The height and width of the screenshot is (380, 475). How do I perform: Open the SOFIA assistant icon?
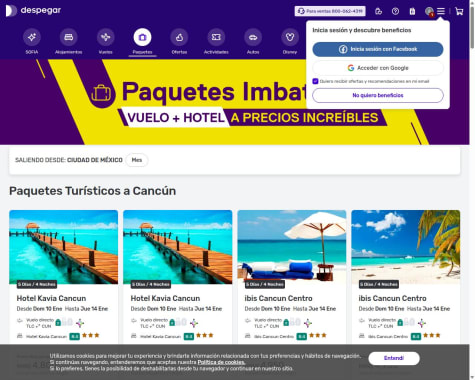(32, 37)
